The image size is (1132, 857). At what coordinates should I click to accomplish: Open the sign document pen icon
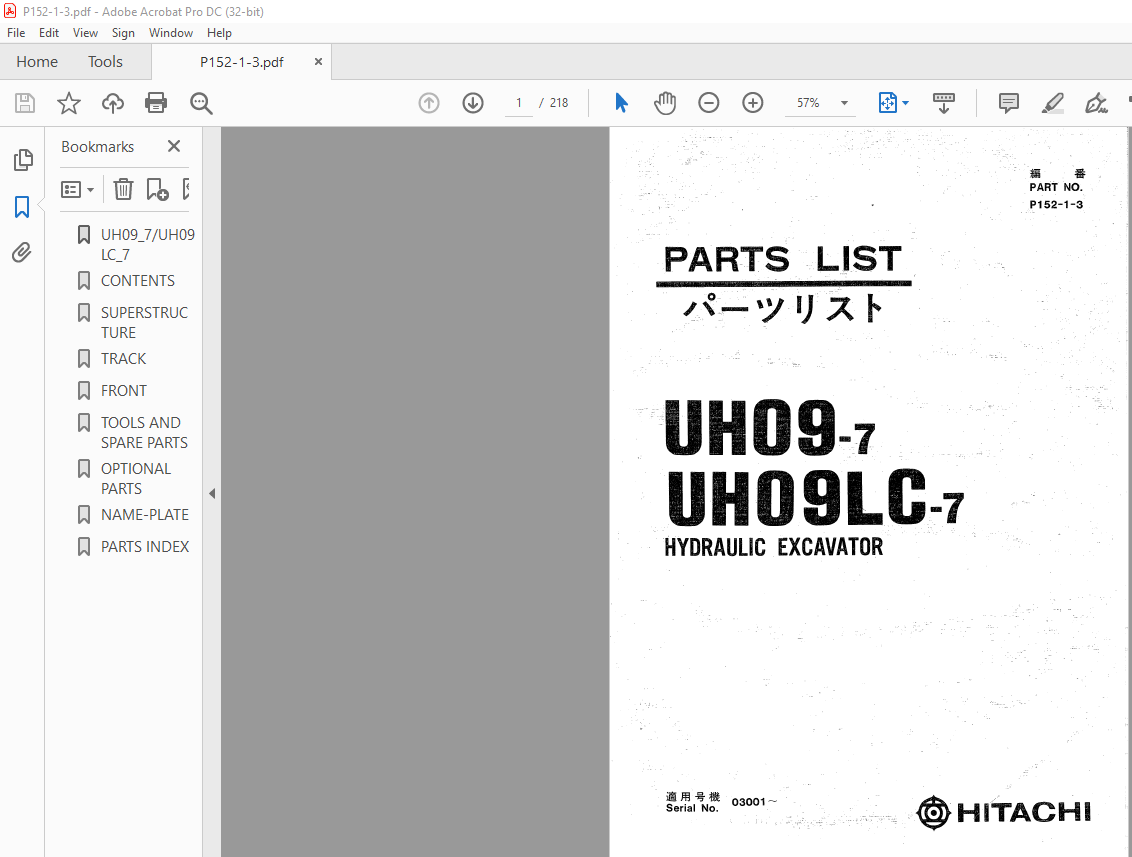point(1096,103)
